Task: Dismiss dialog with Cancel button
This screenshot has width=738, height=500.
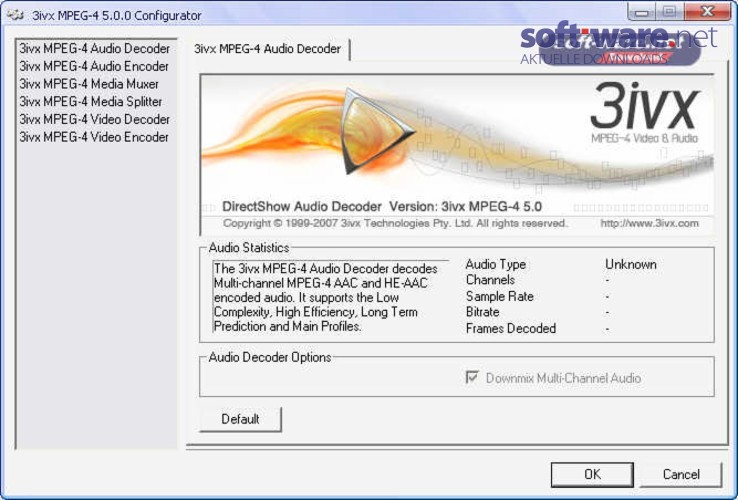Action: [x=681, y=474]
